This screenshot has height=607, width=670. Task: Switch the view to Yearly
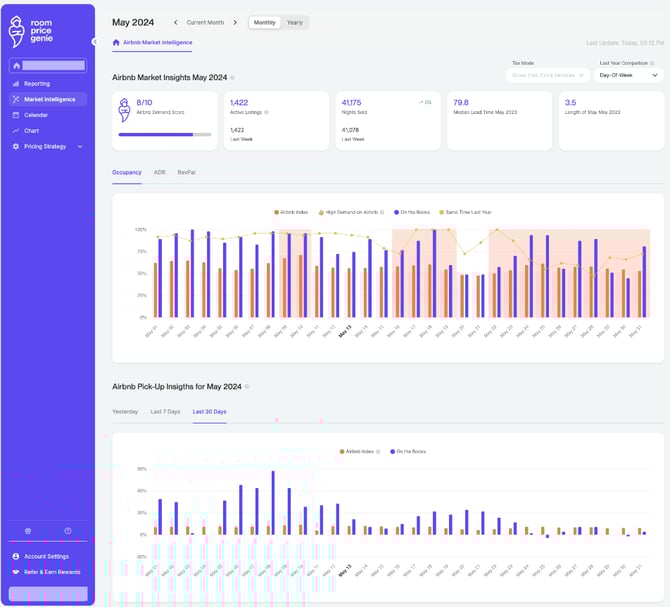(x=295, y=22)
